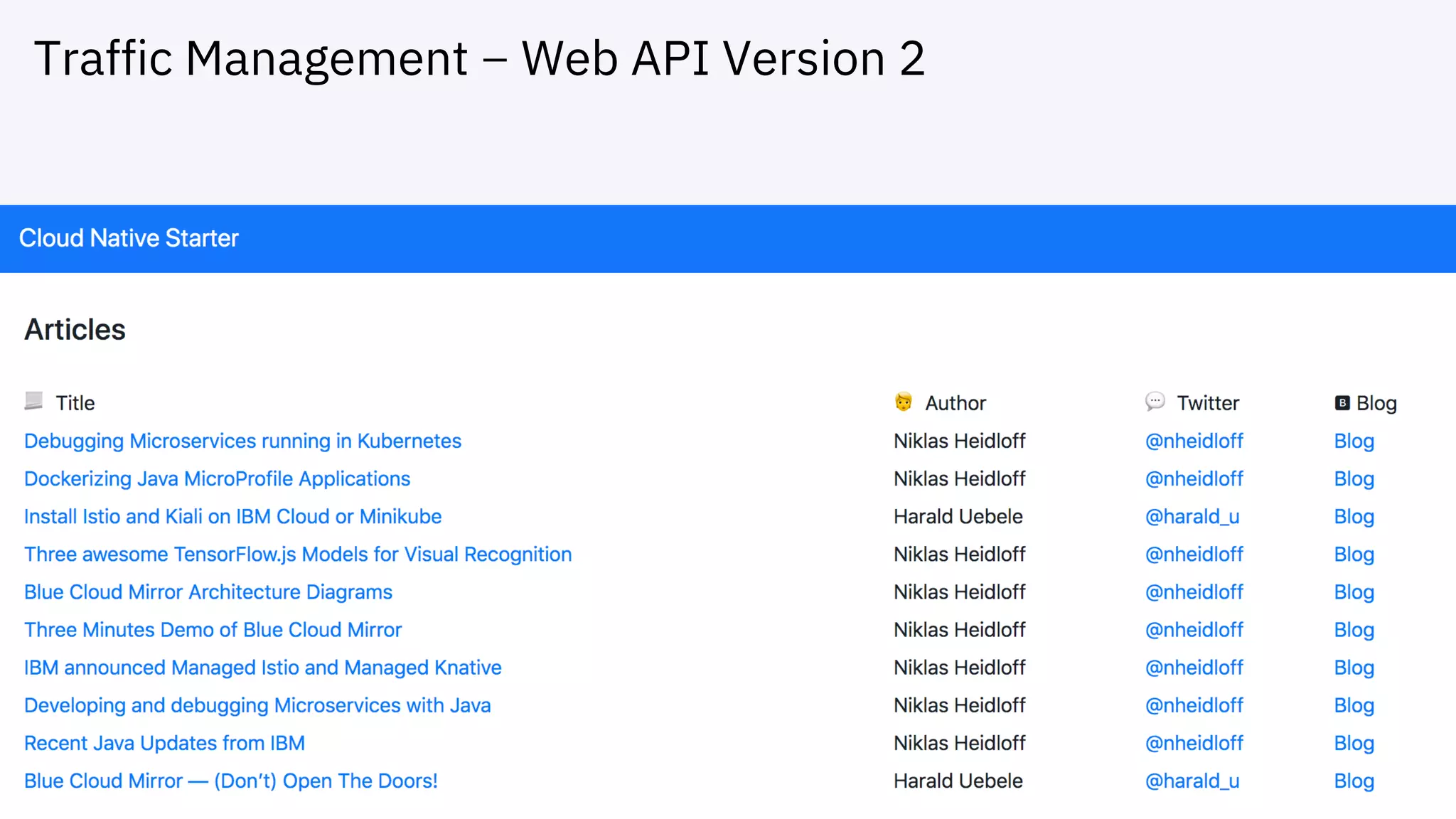Screen dimensions: 1456x819
Task: Click Niklas Heidloff in Recent Java Updates row
Action: click(959, 743)
